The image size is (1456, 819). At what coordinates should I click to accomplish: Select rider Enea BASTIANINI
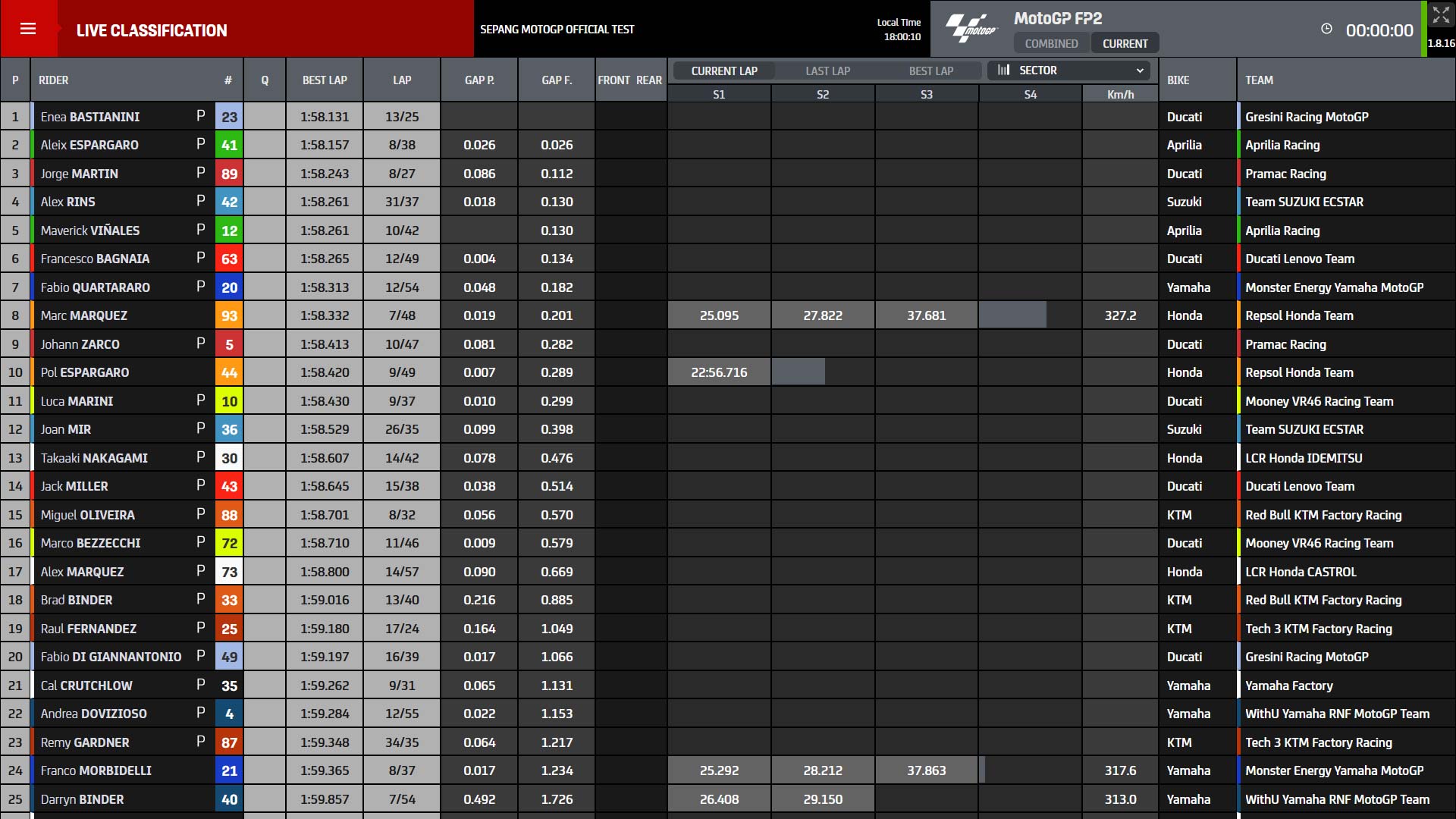pos(90,117)
